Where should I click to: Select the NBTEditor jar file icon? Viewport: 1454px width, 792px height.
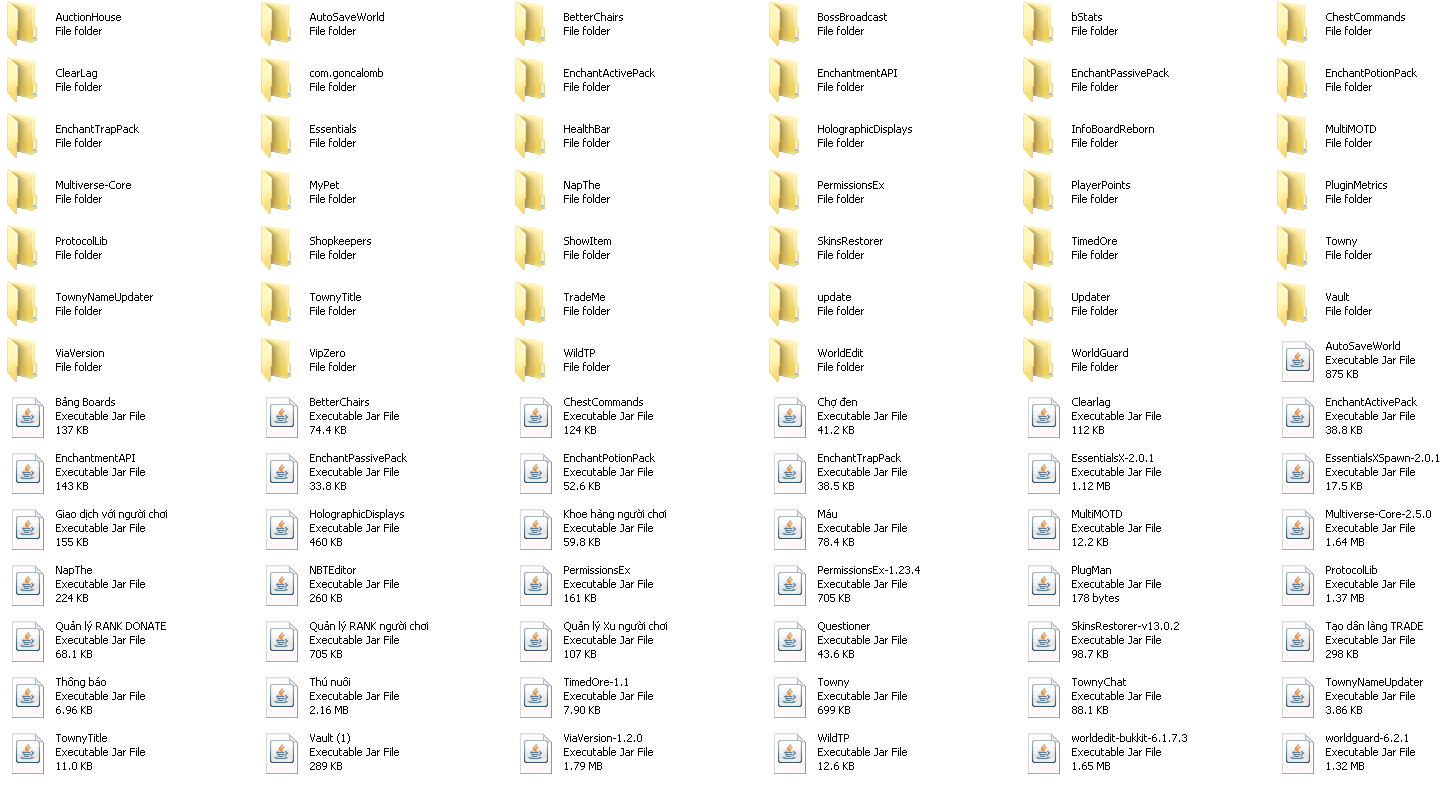tap(282, 585)
